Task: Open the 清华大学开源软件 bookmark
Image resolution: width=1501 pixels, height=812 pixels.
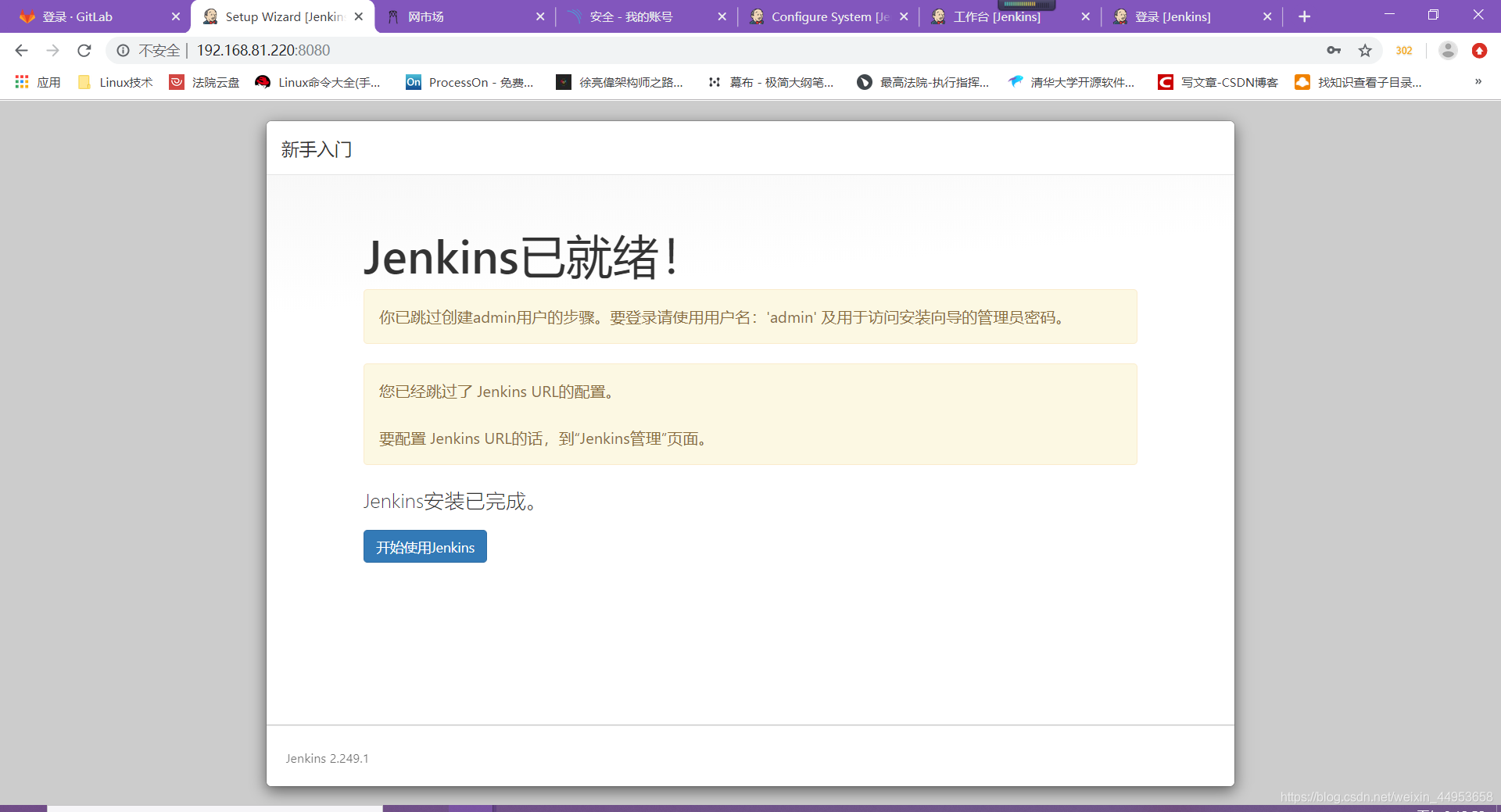Action: pyautogui.click(x=1071, y=82)
